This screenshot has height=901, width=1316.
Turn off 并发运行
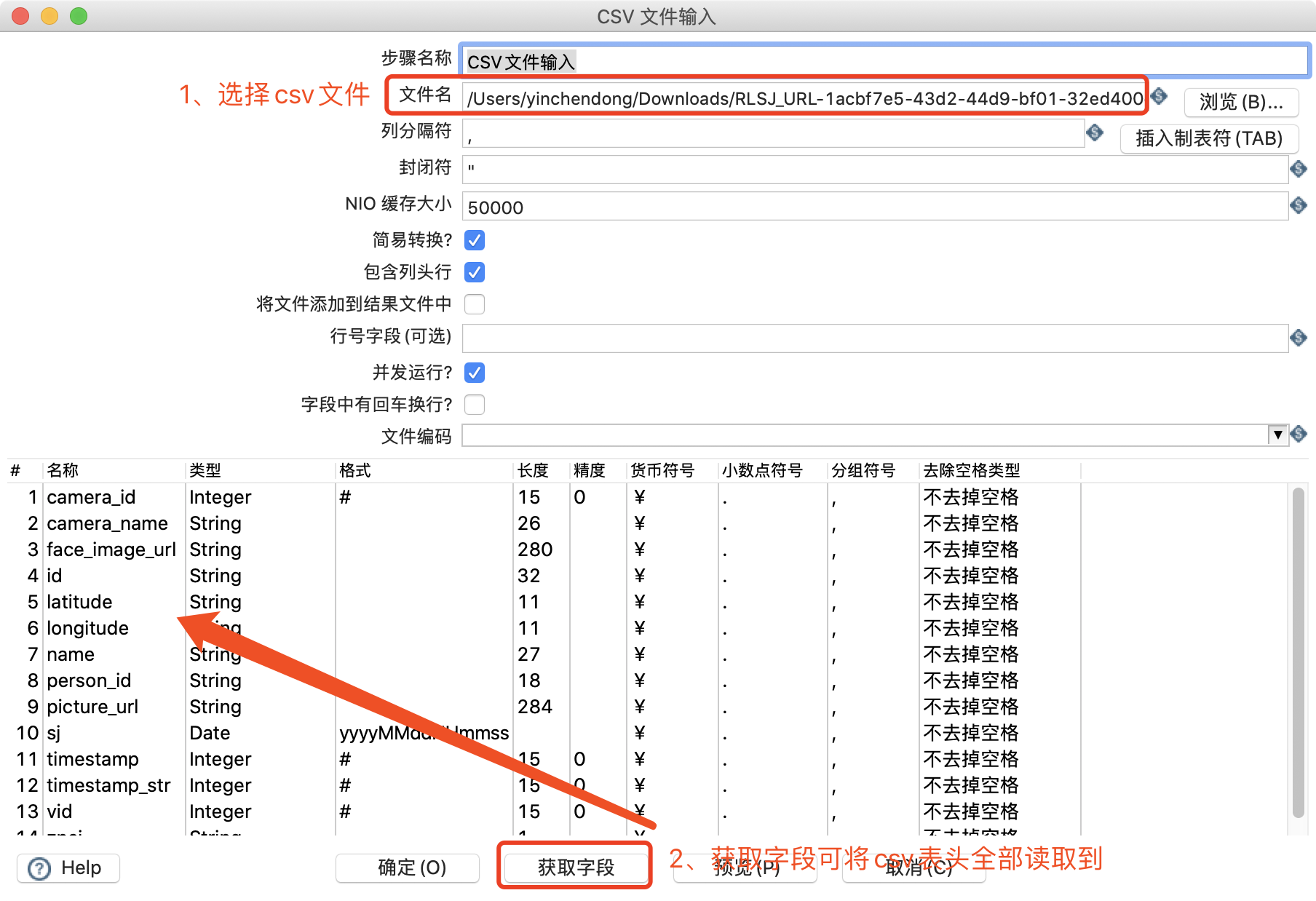474,373
